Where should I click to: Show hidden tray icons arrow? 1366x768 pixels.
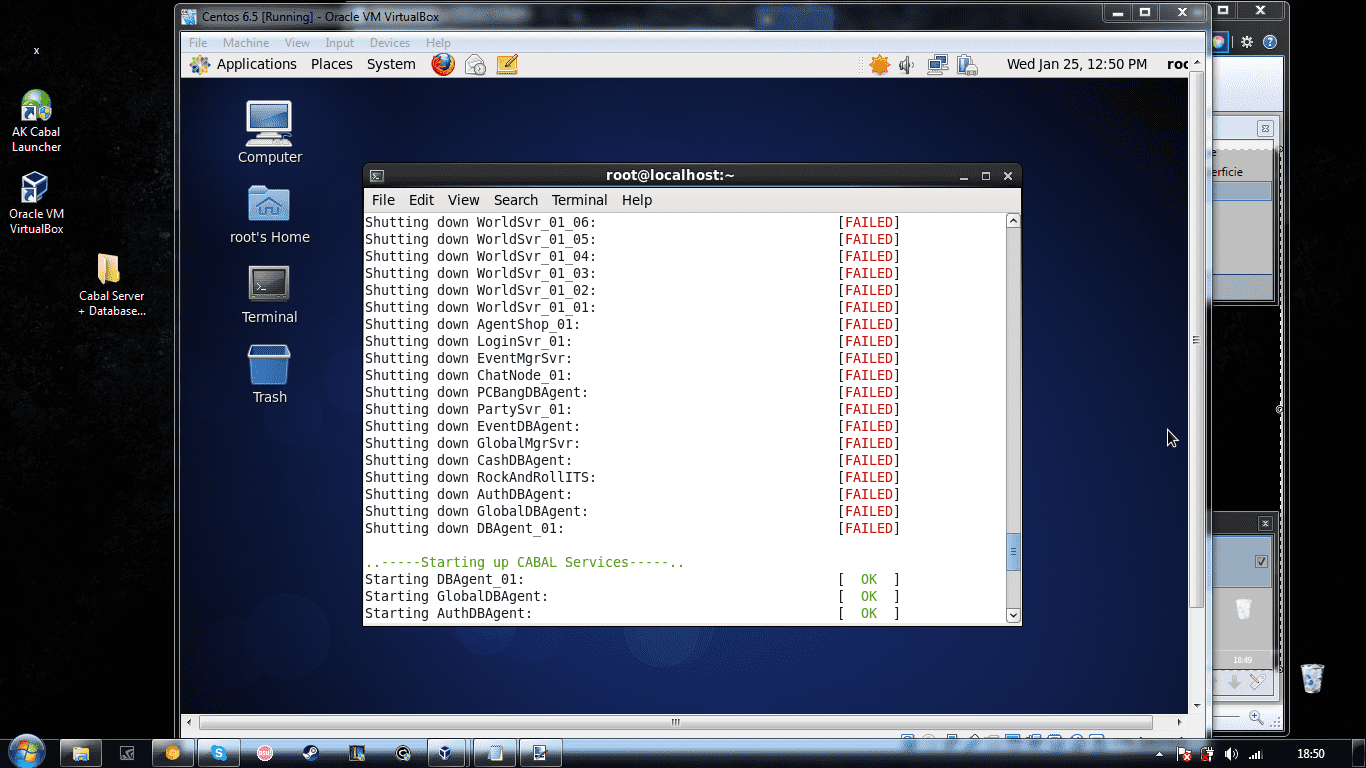click(x=1160, y=754)
